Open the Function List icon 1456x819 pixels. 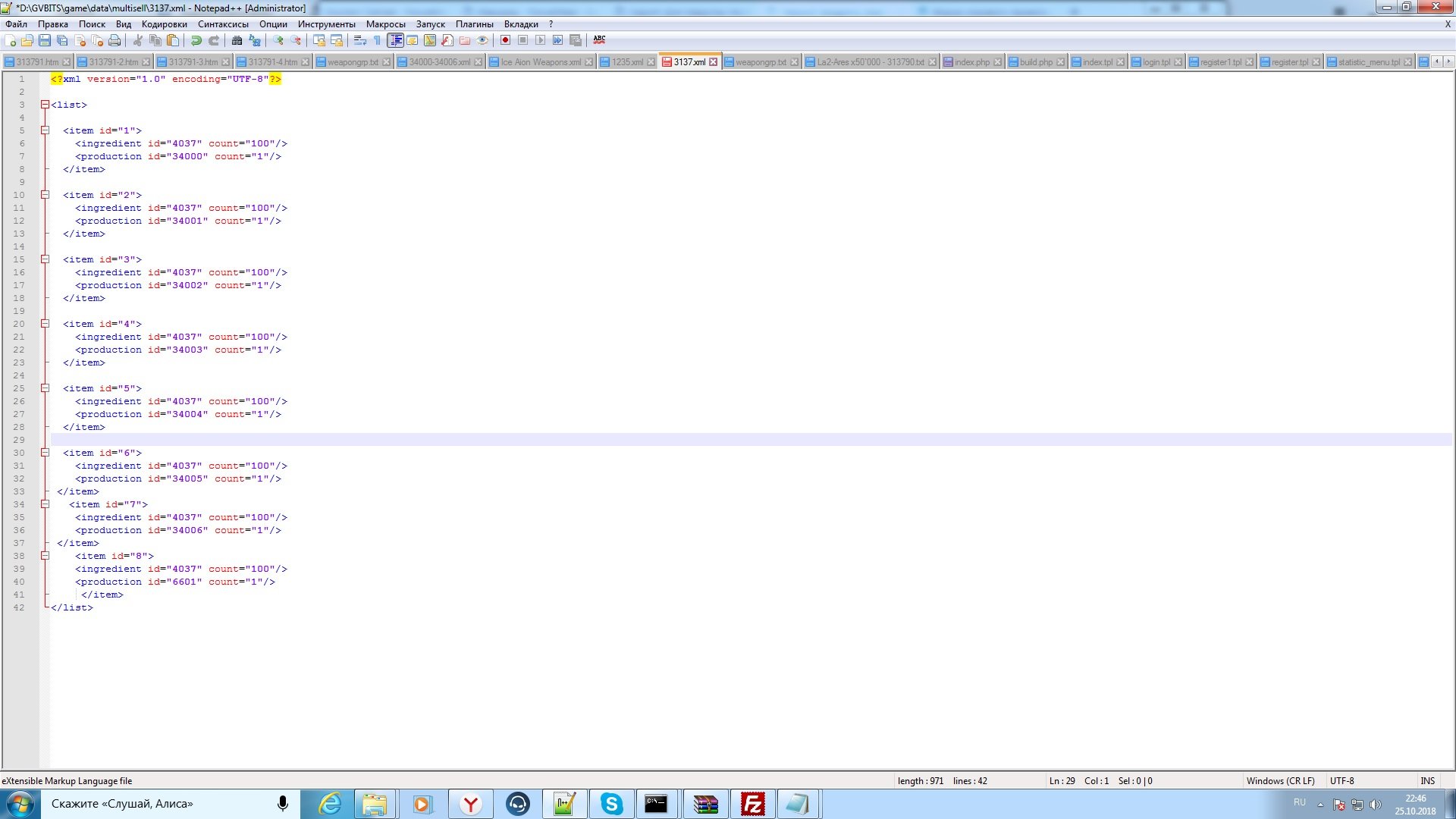pos(447,40)
